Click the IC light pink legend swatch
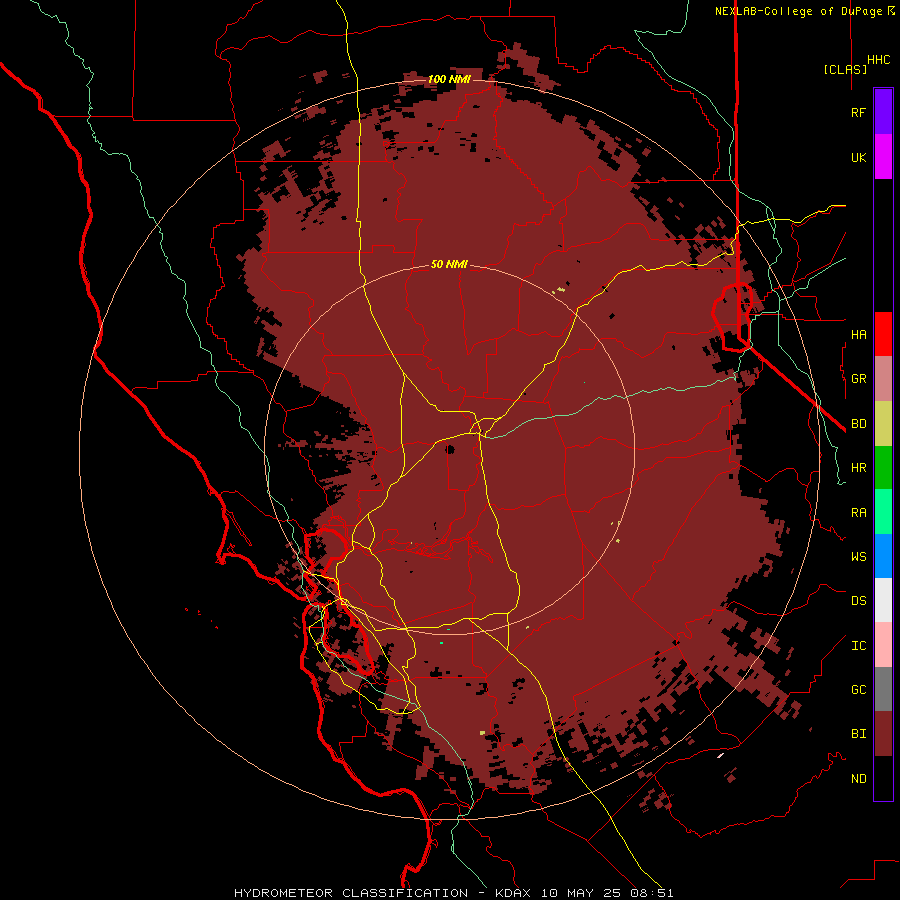This screenshot has width=900, height=900. pyautogui.click(x=883, y=645)
